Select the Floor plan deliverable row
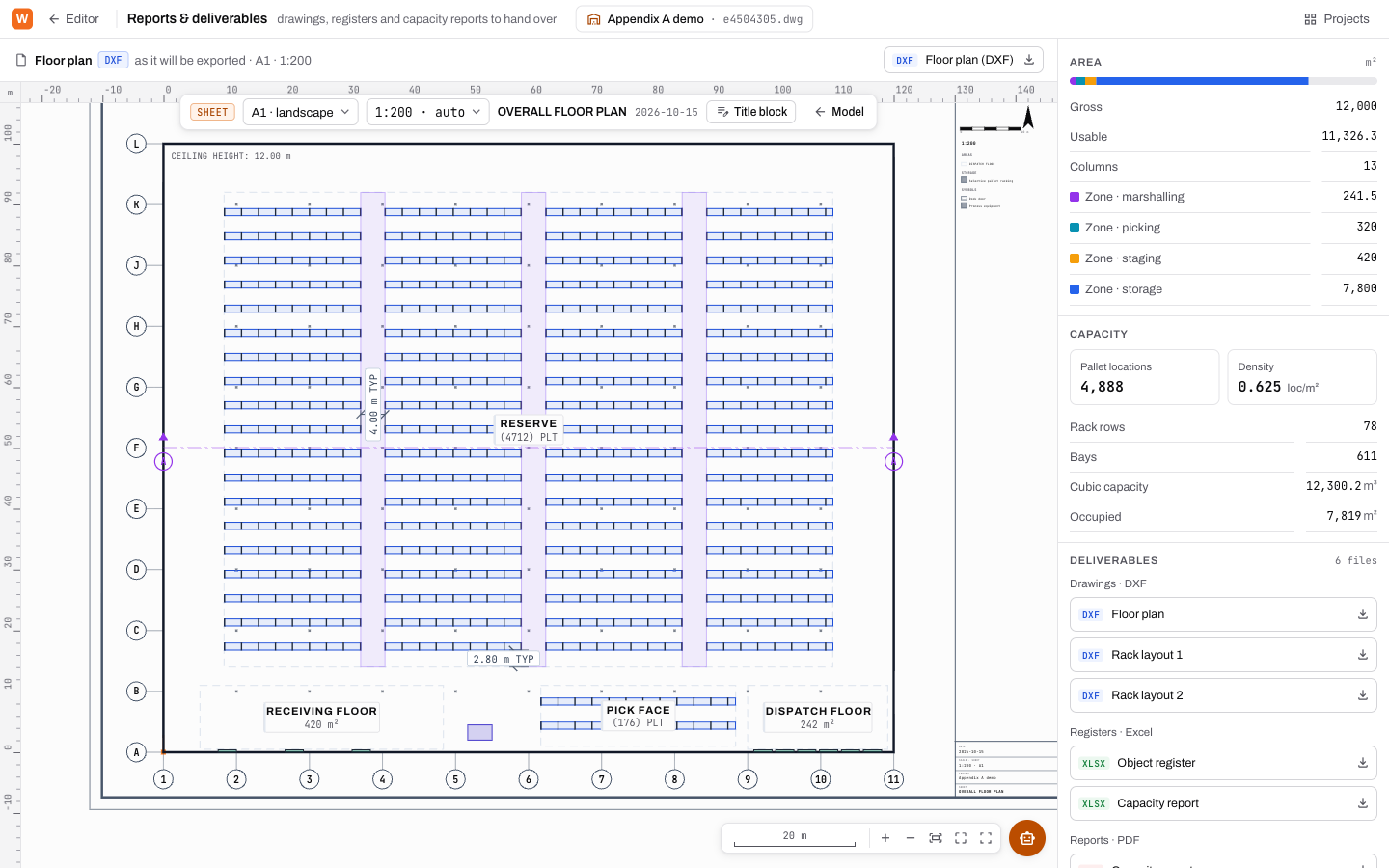 pos(1223,614)
